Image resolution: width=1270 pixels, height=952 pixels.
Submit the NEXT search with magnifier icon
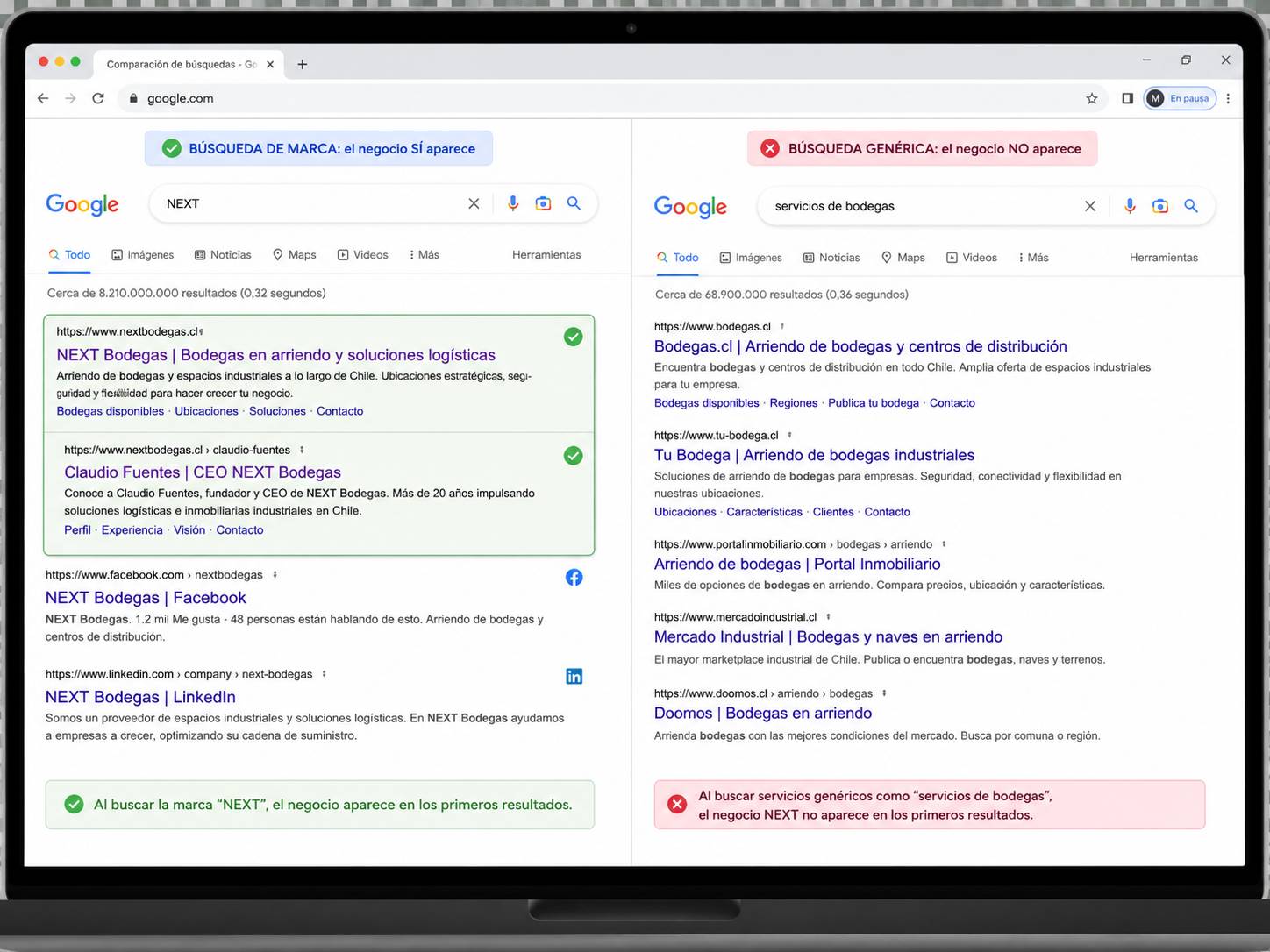coord(574,203)
